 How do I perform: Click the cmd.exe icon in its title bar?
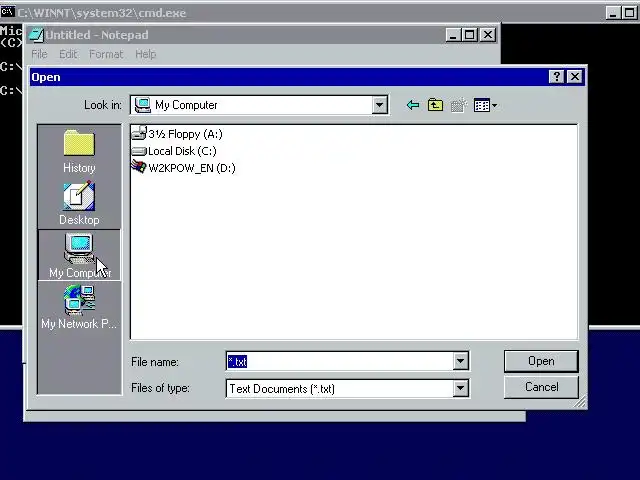point(7,12)
